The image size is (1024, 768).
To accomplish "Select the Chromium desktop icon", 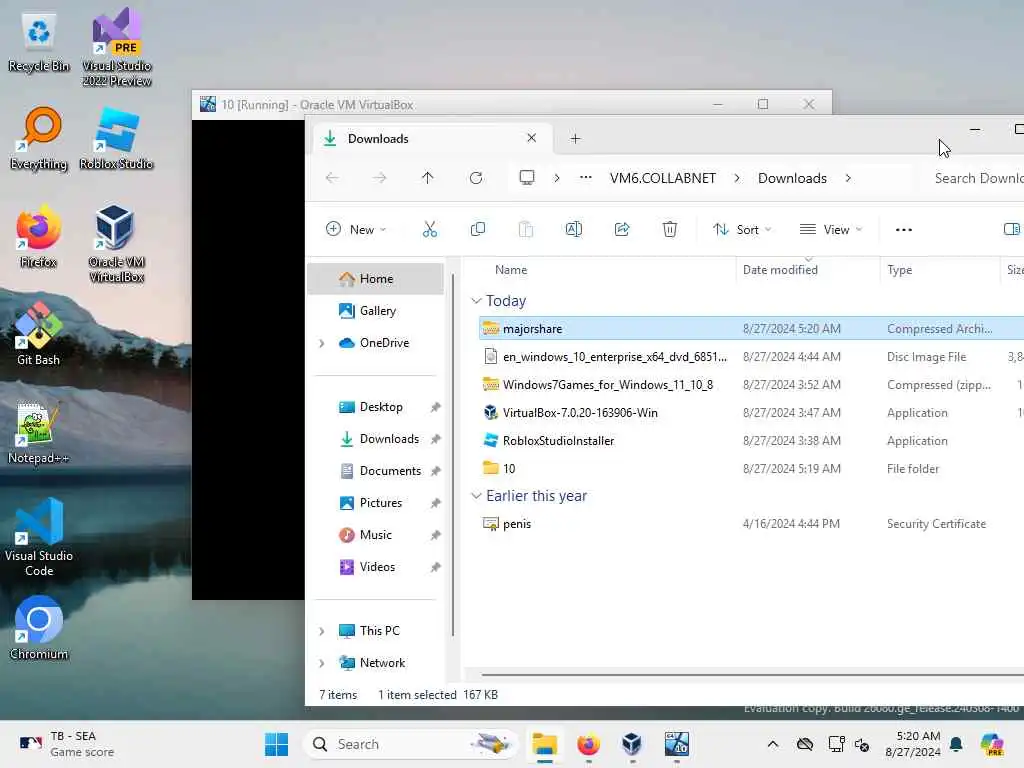I will [39, 628].
